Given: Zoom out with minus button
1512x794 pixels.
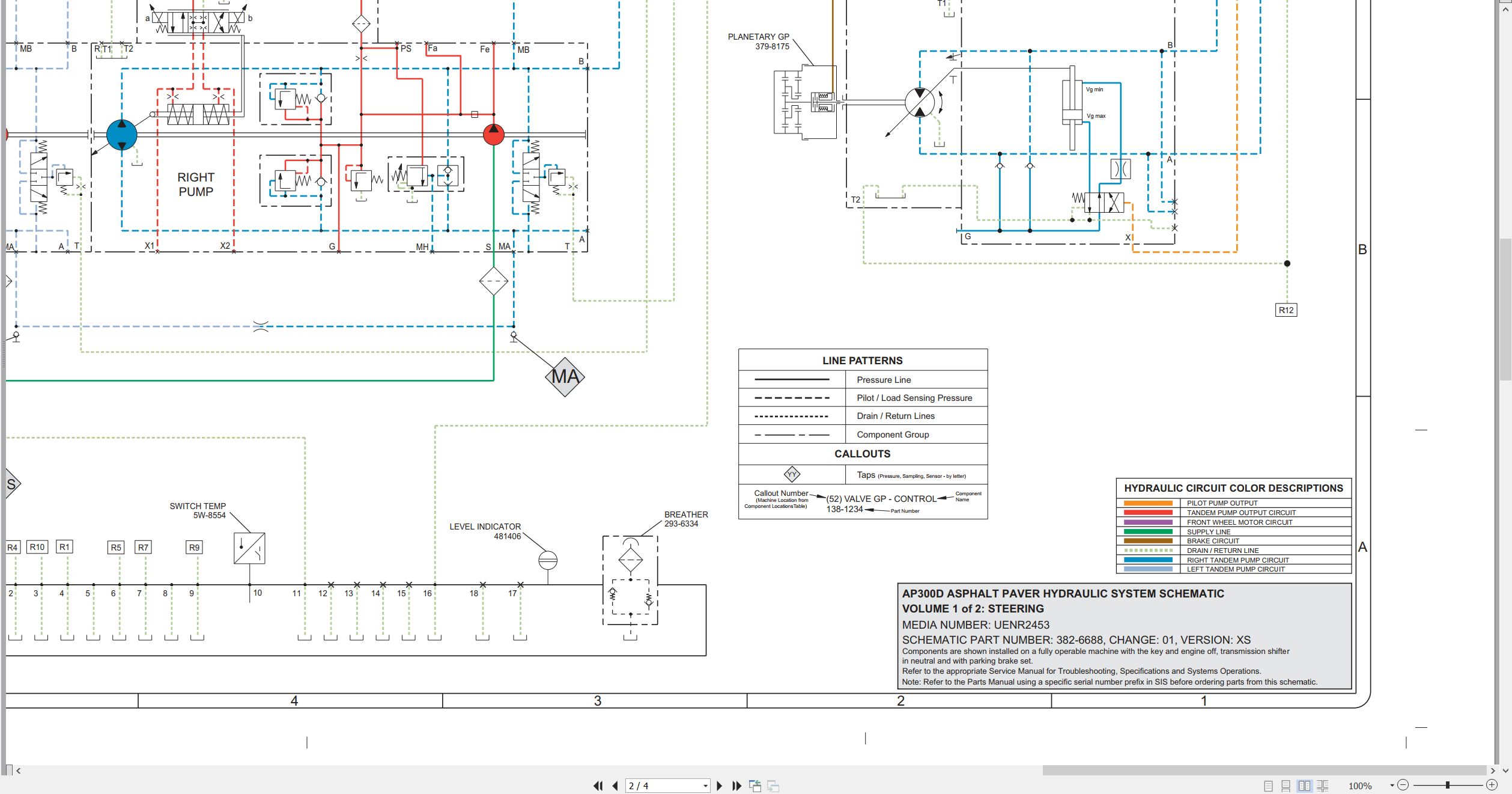Looking at the screenshot, I should tap(1403, 785).
